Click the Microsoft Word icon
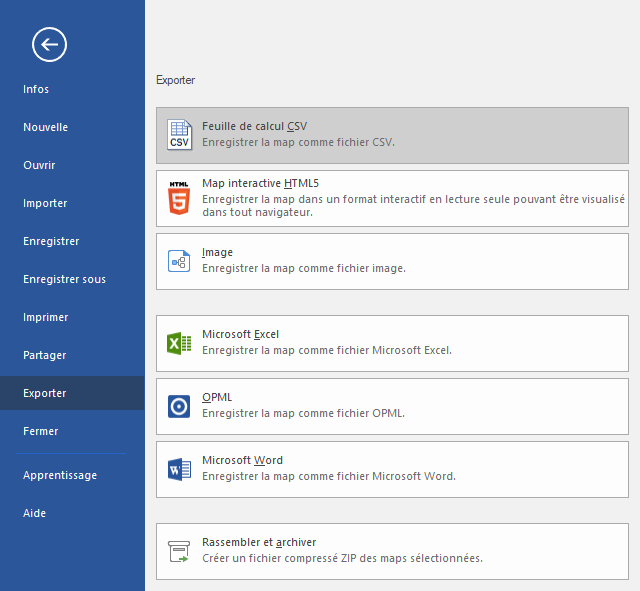 tap(179, 469)
